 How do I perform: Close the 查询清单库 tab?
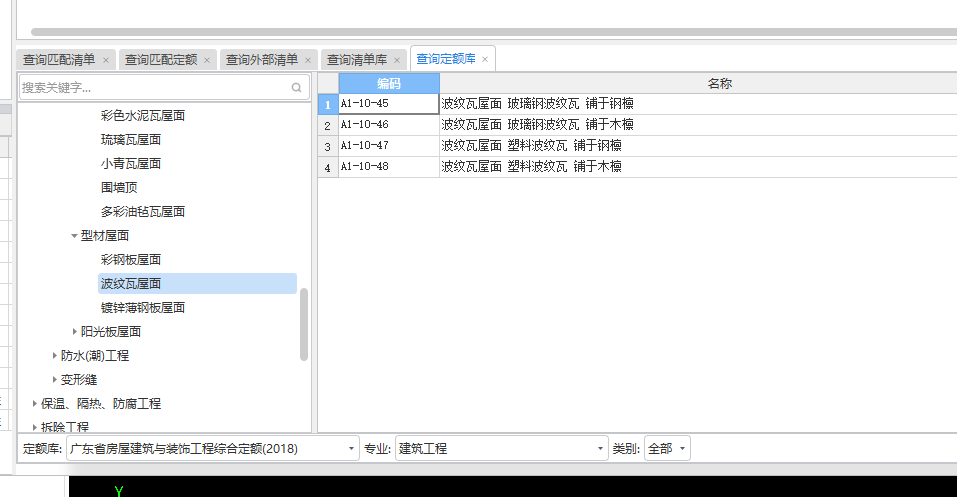[397, 60]
